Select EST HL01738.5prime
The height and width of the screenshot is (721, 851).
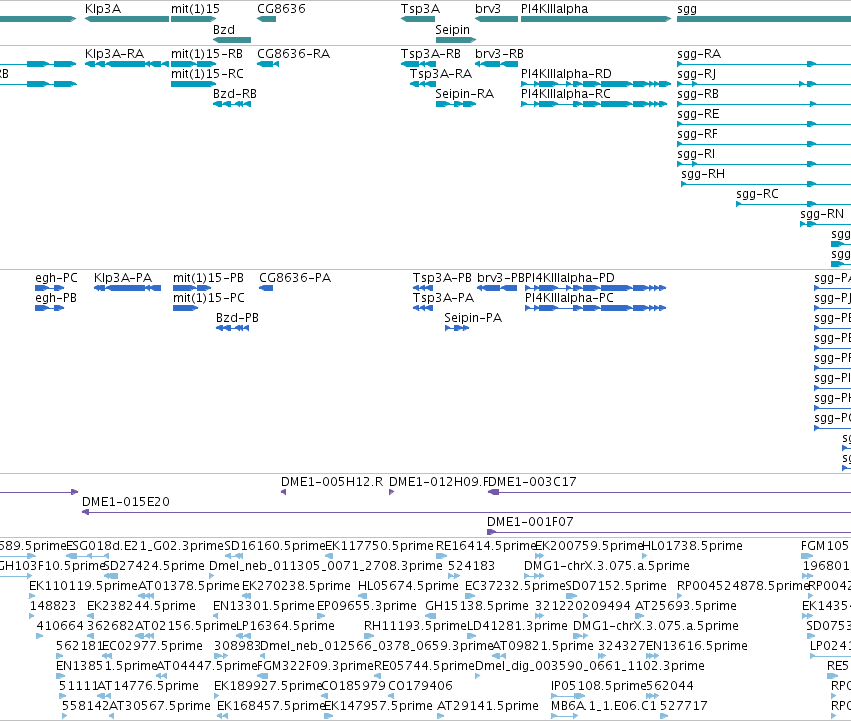[x=645, y=556]
